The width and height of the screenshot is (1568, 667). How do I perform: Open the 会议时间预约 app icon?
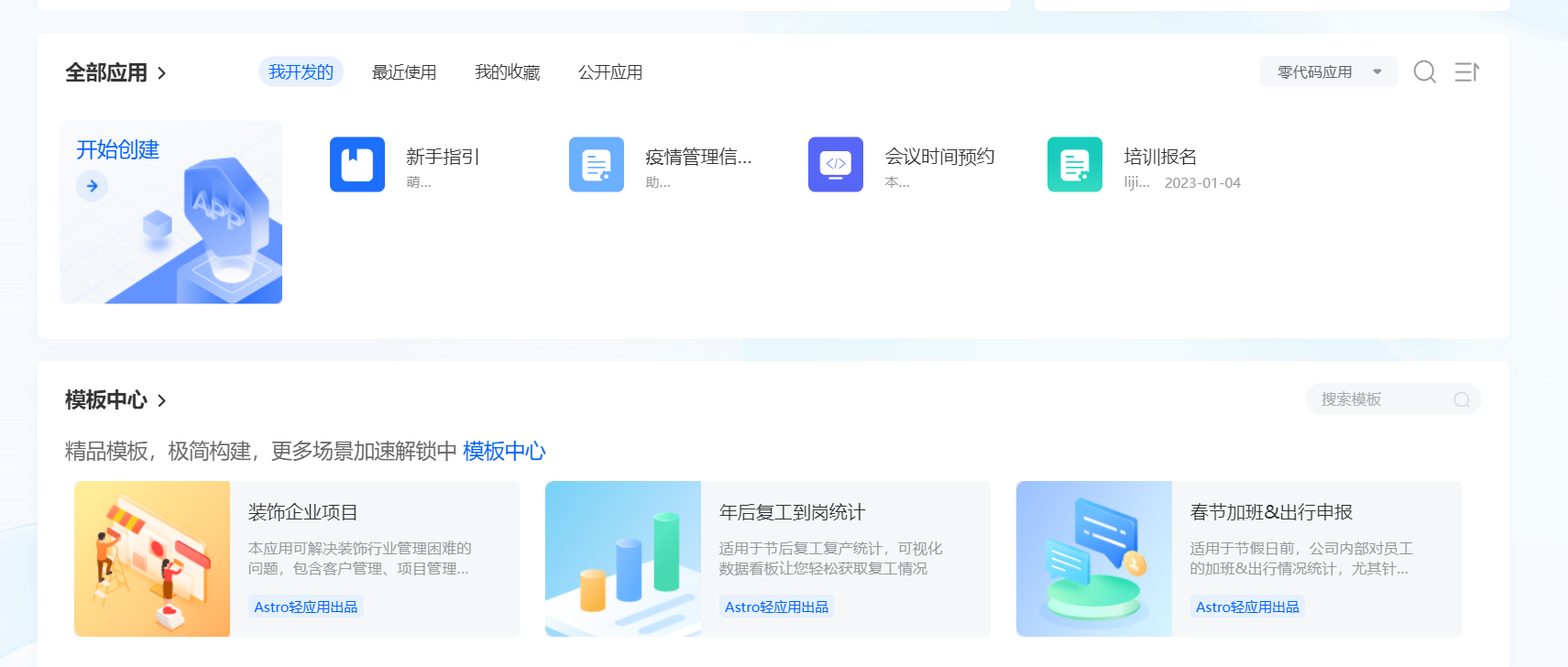(x=836, y=164)
